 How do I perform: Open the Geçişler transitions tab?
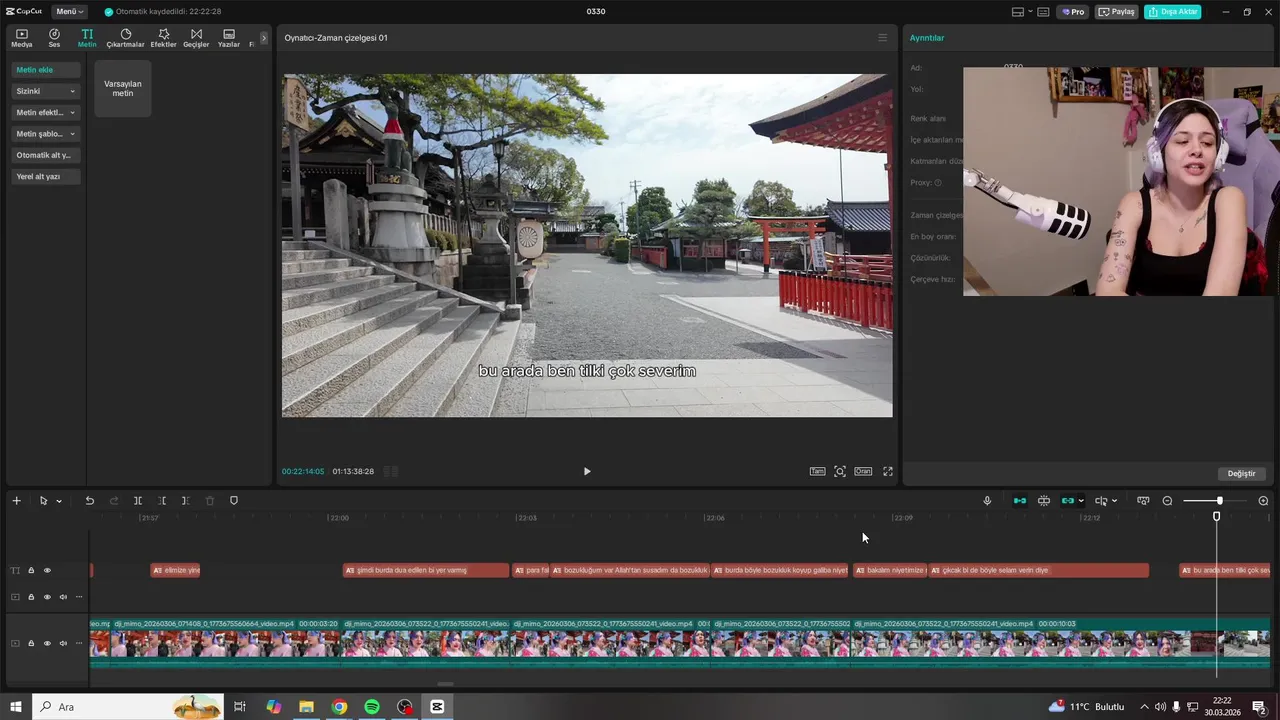tap(196, 38)
